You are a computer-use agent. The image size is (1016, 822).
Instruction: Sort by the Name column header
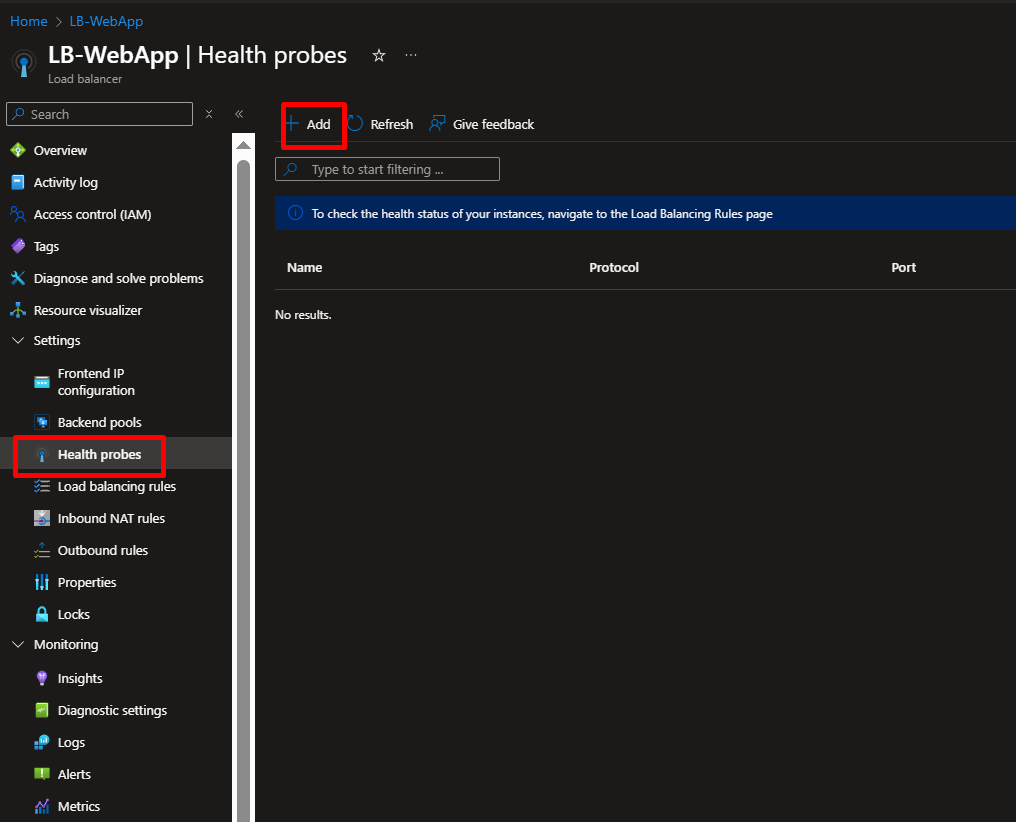304,267
